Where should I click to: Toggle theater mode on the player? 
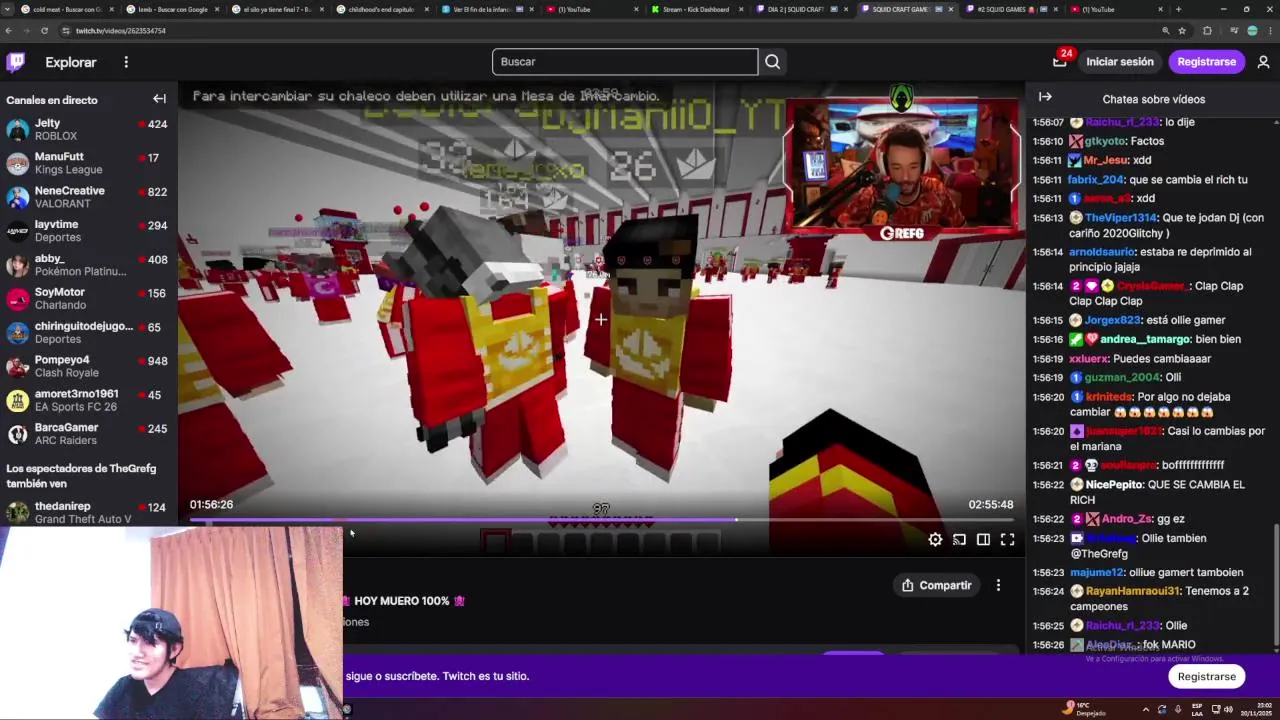pos(983,540)
